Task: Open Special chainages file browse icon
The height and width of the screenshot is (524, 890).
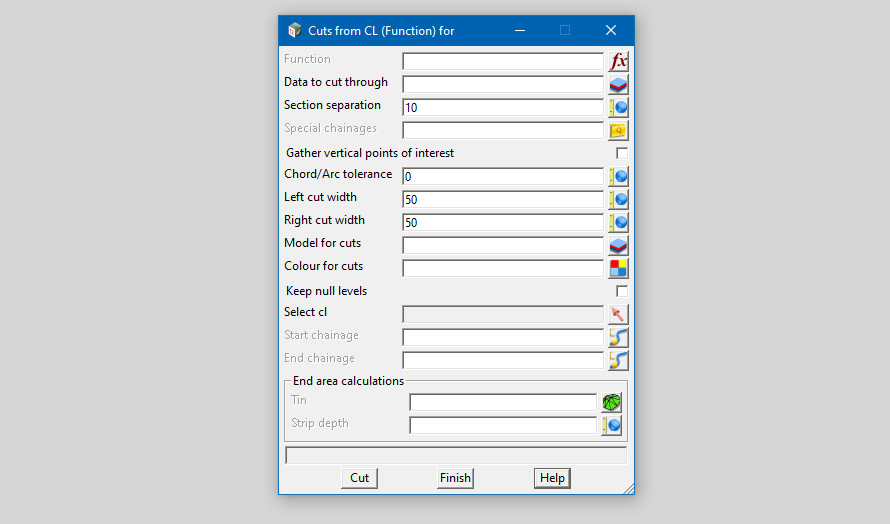Action: pos(618,131)
